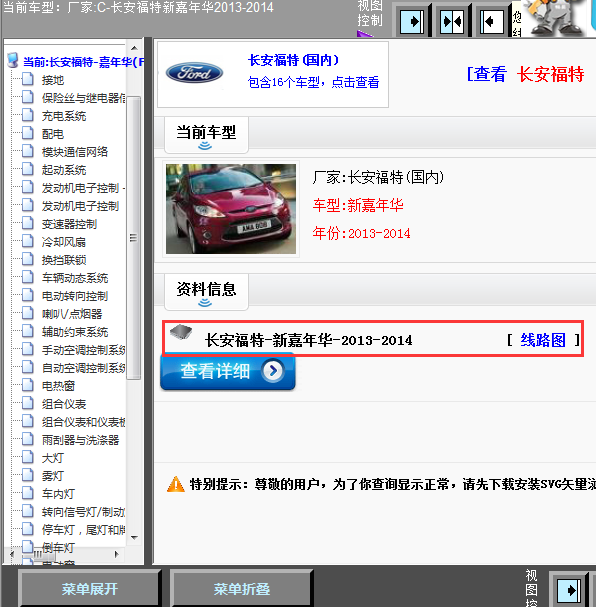Switch to the 资料信息 tab
Viewport: 596px width, 607px height.
(x=206, y=291)
